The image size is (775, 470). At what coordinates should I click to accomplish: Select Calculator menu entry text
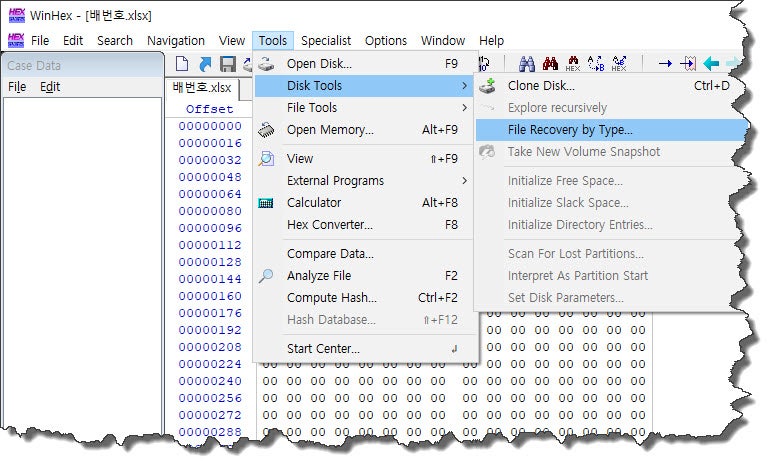pyautogui.click(x=314, y=203)
